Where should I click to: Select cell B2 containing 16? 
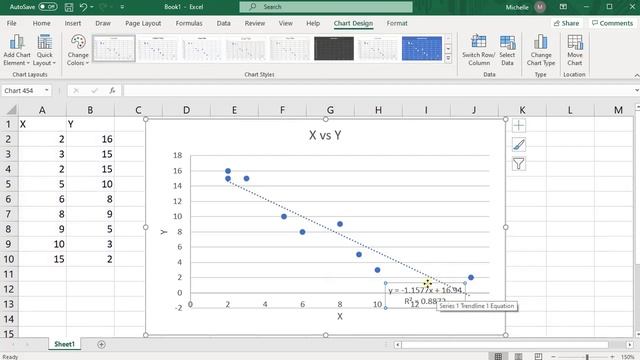(90, 139)
